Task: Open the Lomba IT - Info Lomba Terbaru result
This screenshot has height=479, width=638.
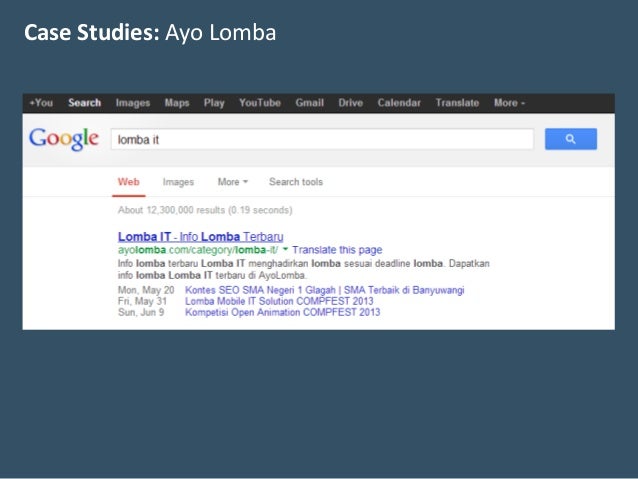Action: point(201,236)
